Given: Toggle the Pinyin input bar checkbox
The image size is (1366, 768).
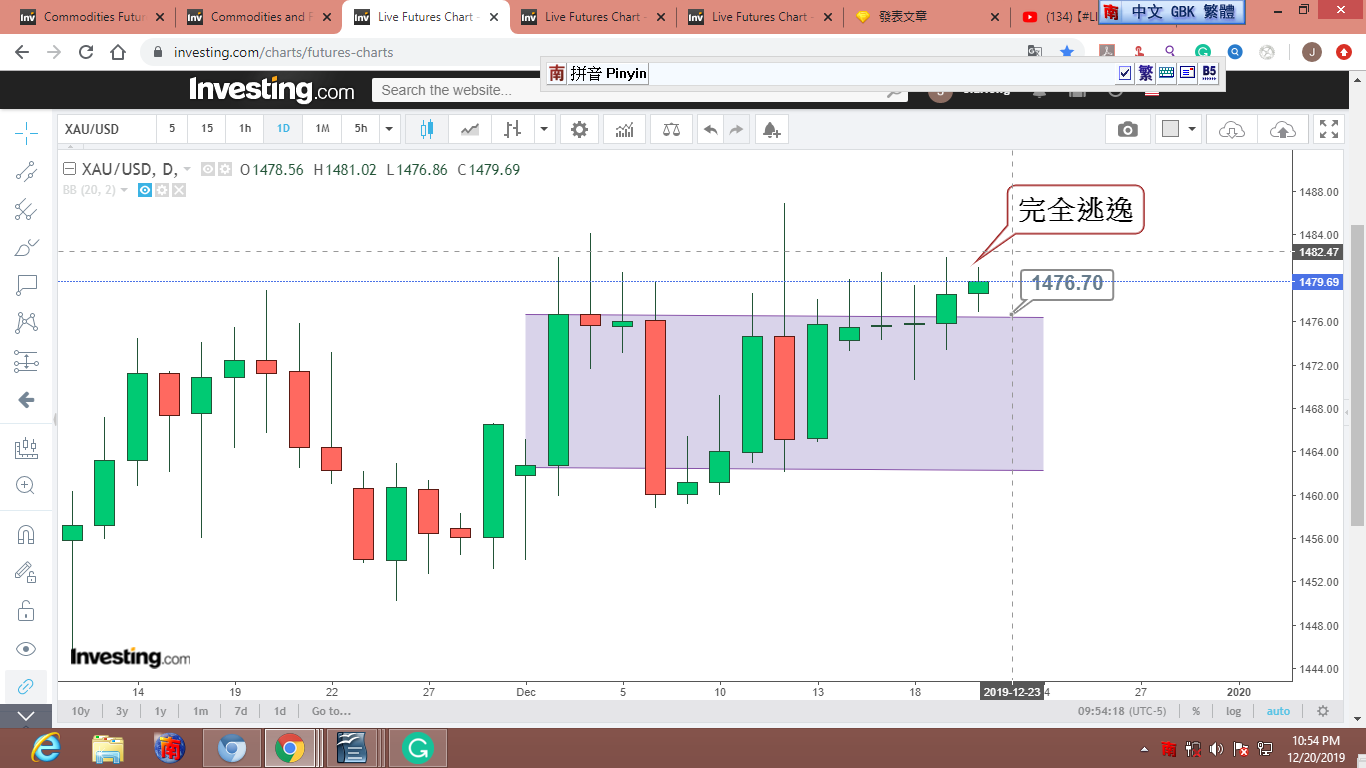Looking at the screenshot, I should (x=1125, y=73).
